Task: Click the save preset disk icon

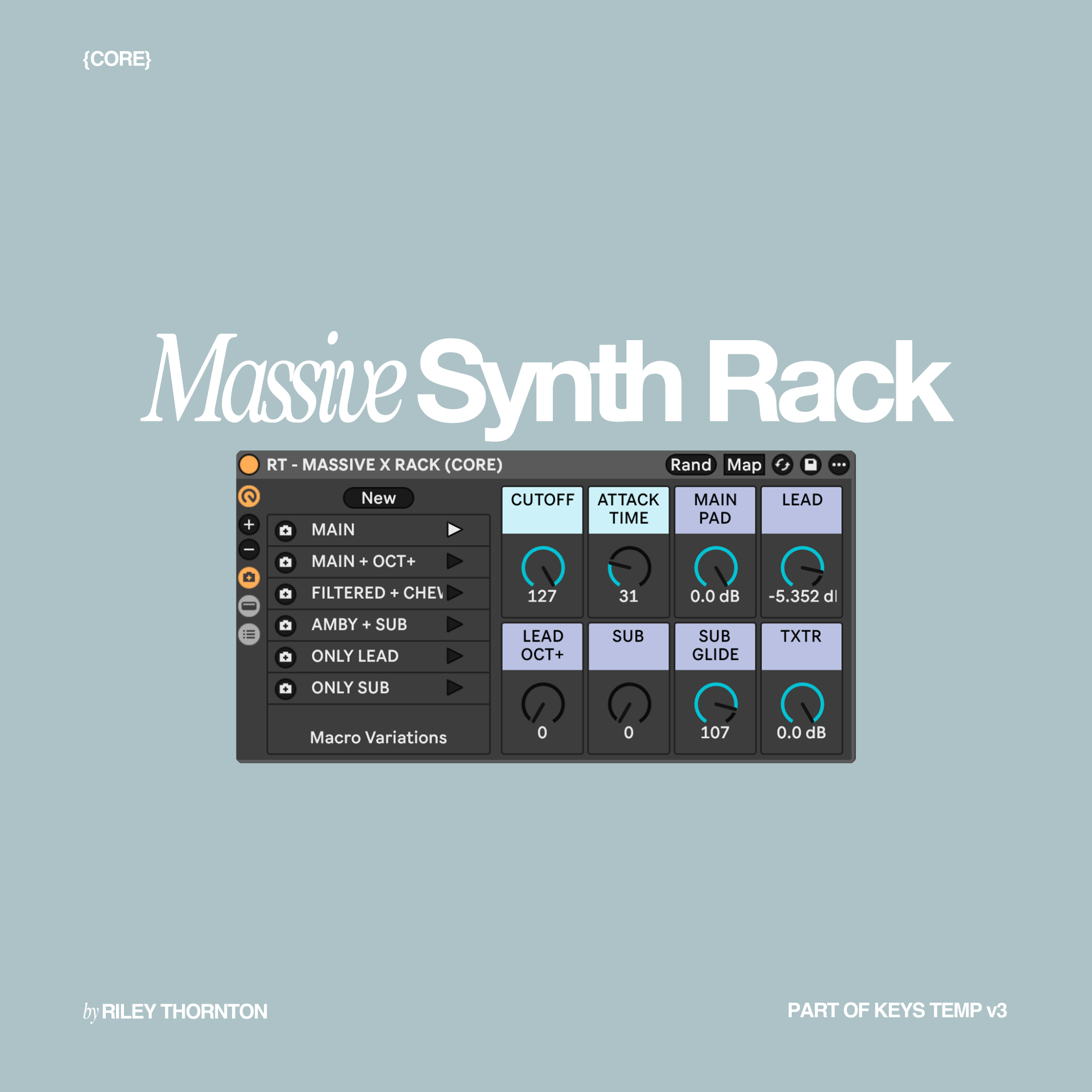Action: (x=810, y=465)
